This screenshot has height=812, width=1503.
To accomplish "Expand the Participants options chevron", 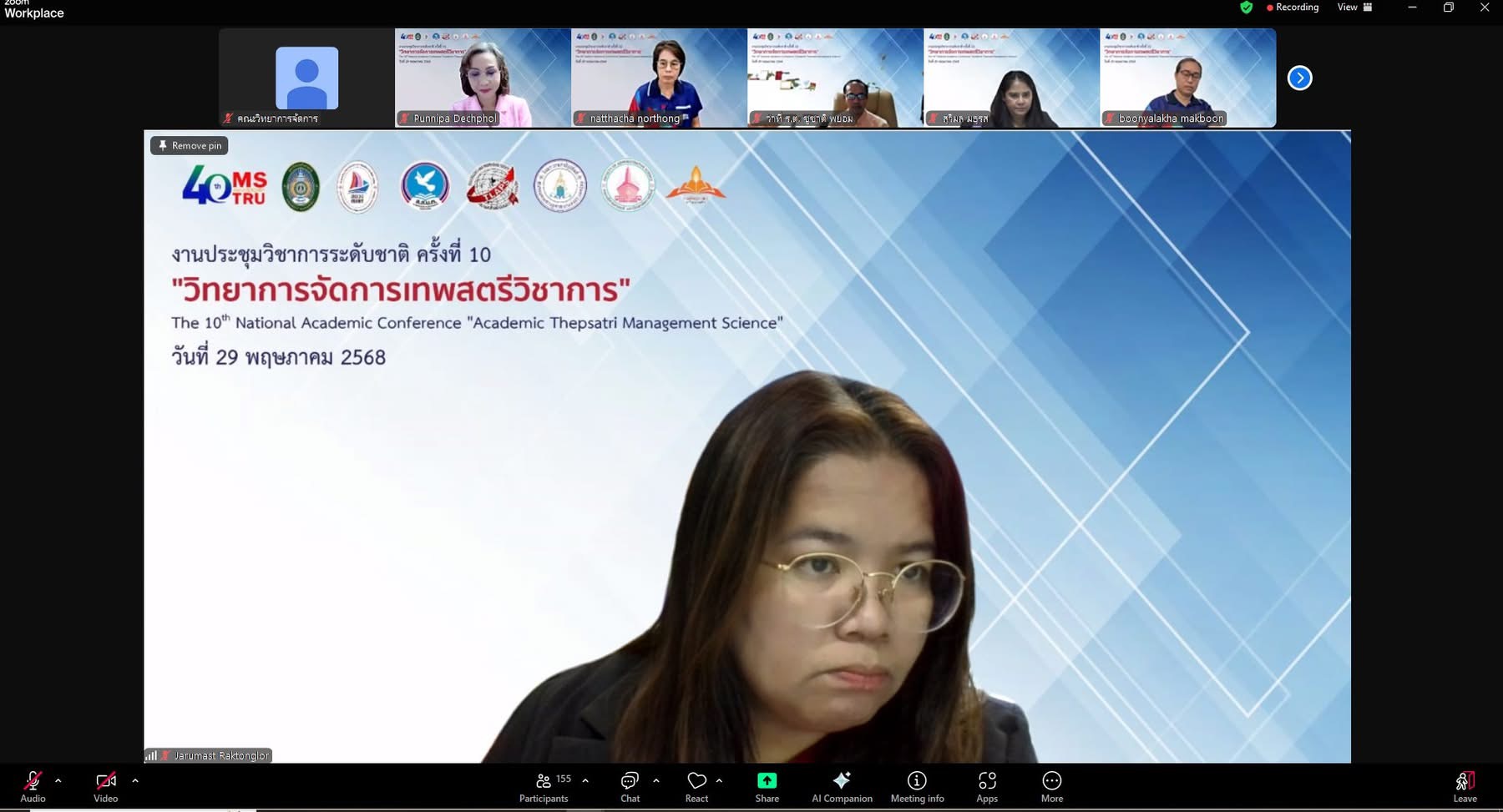I will [585, 781].
